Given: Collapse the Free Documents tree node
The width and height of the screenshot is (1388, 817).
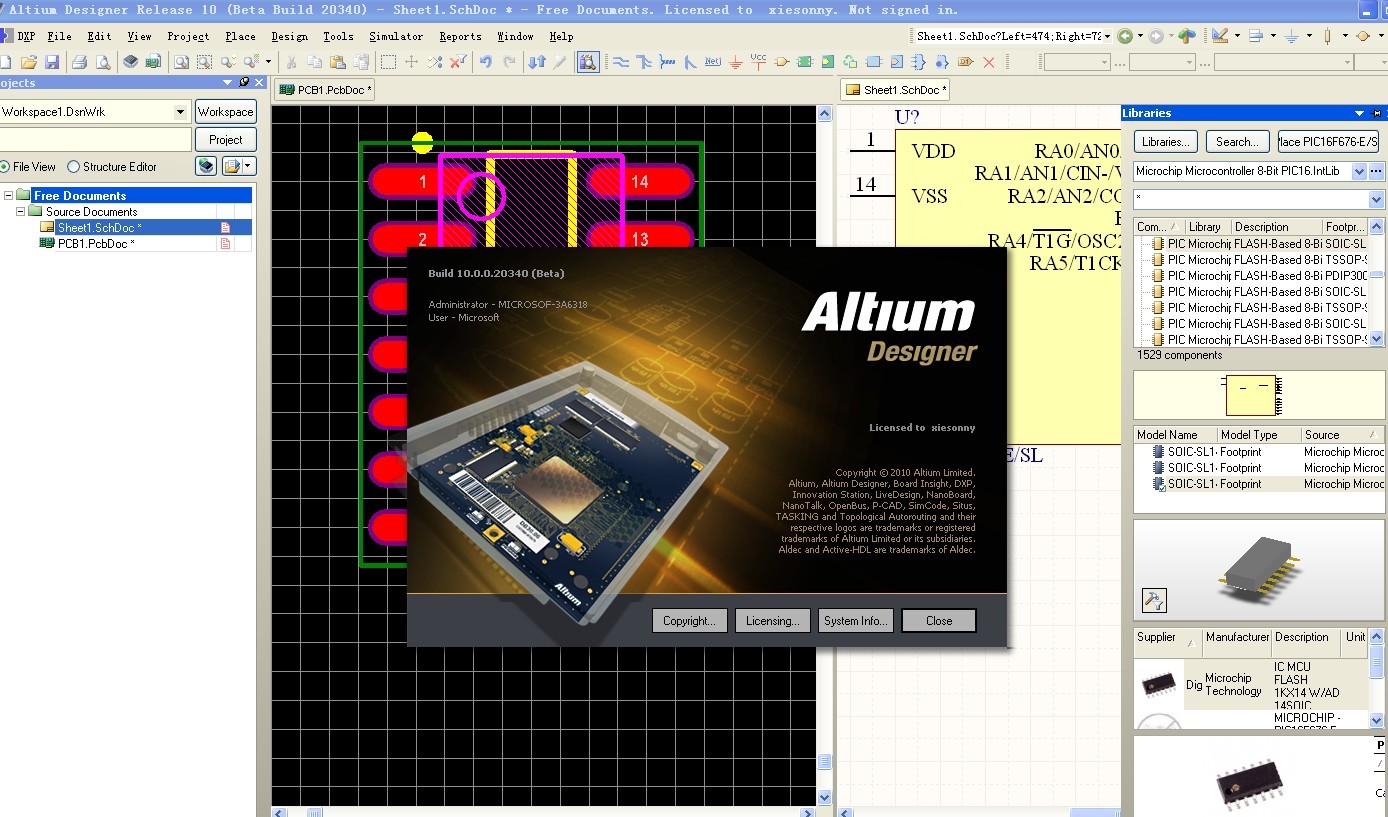Looking at the screenshot, I should tap(9, 195).
